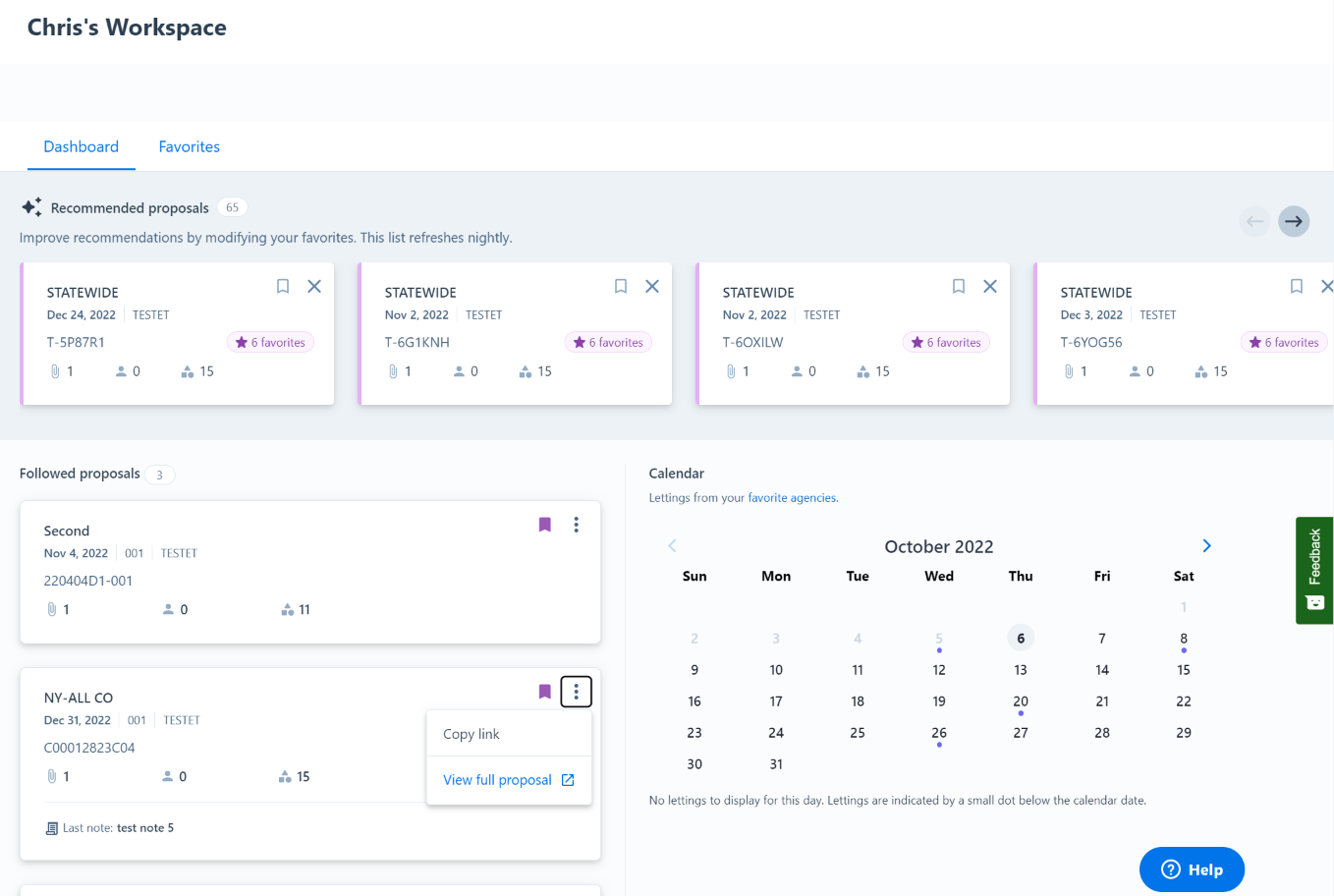Screen dimensions: 1334x896
Task: Close the NY-ALL CO three-dot options menu
Action: coord(577,692)
